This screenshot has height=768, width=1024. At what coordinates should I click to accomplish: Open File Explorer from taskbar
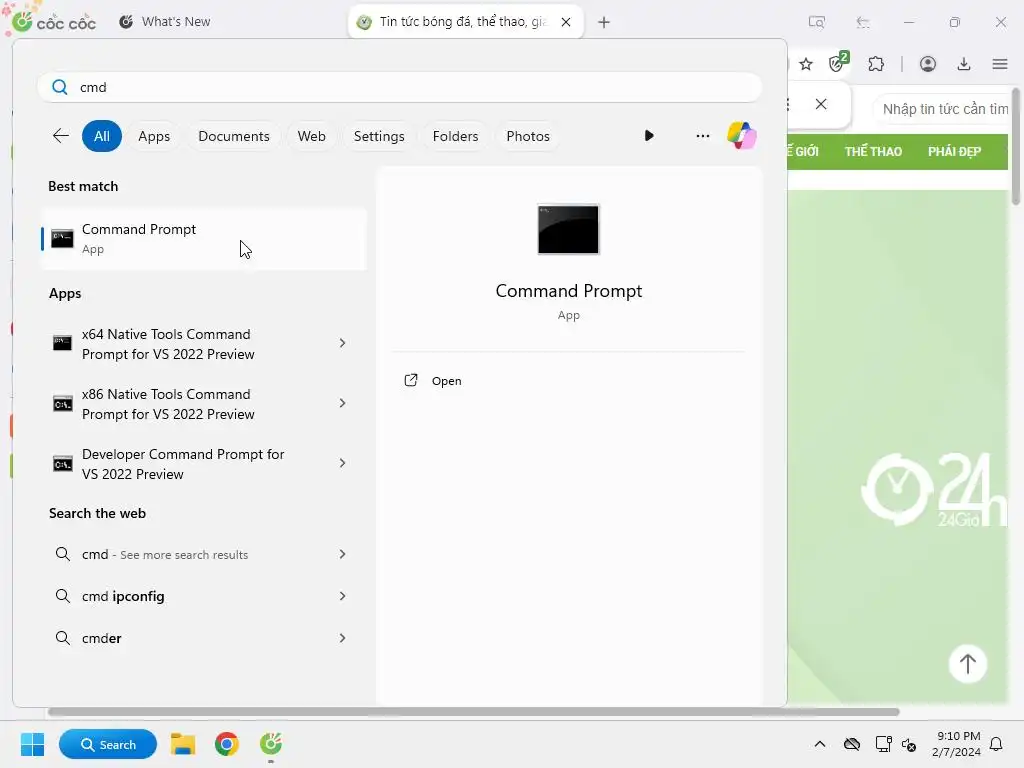click(183, 744)
